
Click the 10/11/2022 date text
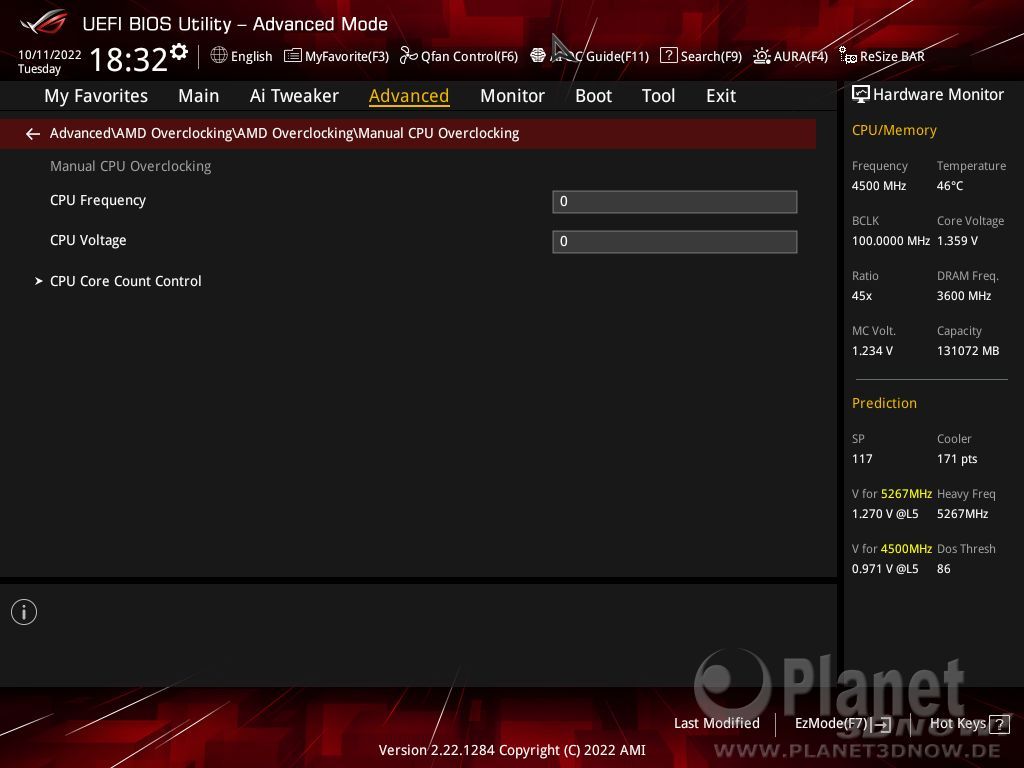(x=50, y=55)
